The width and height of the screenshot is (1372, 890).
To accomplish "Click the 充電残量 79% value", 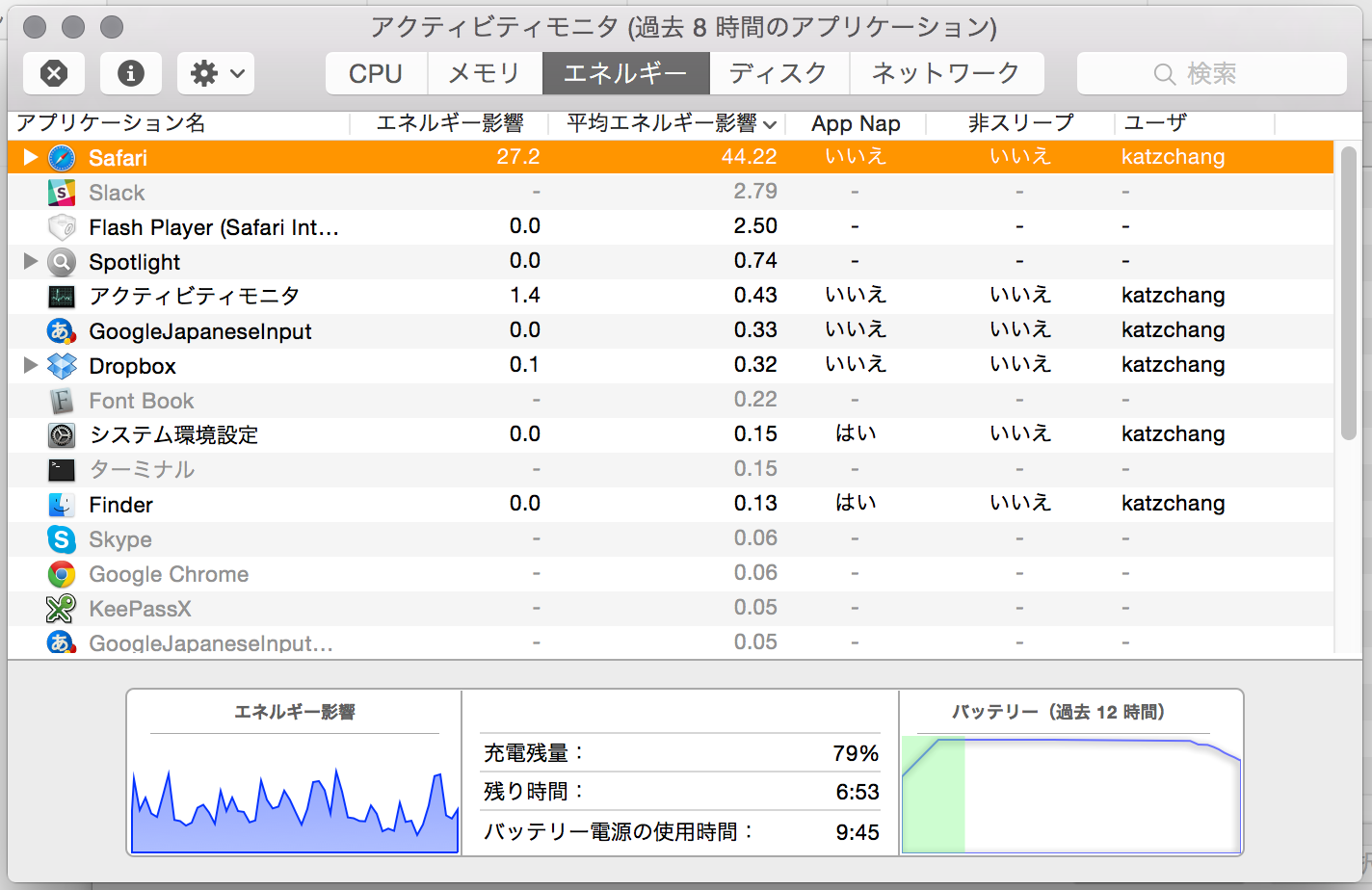I will [856, 753].
